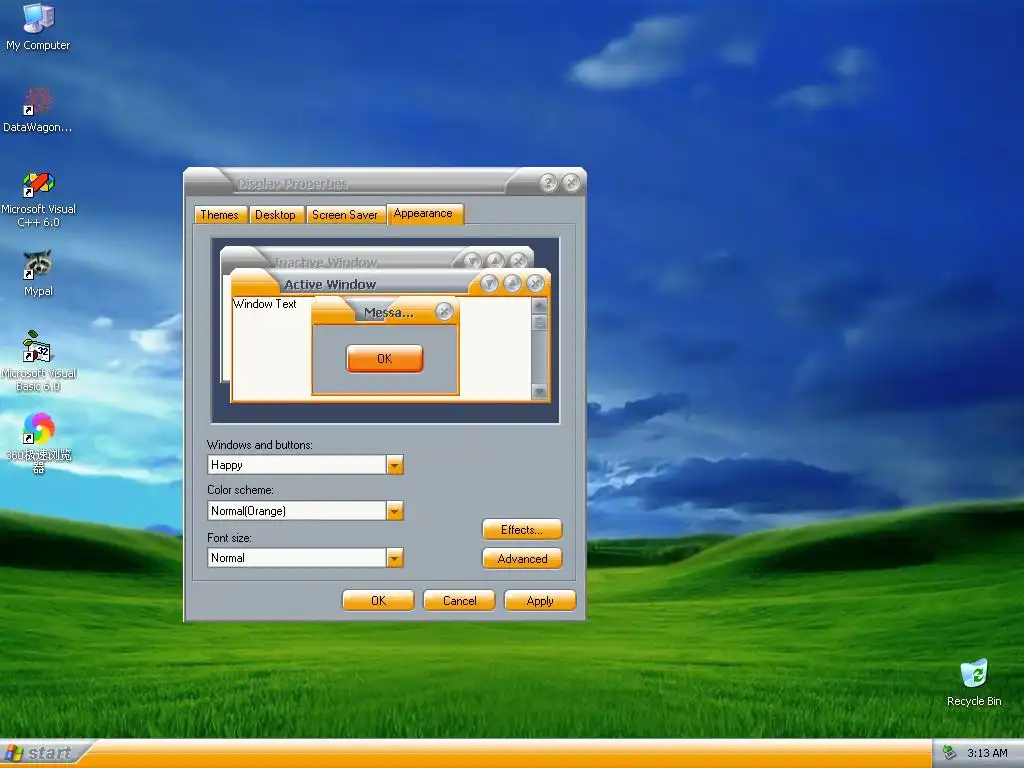The image size is (1024, 768).
Task: Click the Apply button
Action: 540,601
